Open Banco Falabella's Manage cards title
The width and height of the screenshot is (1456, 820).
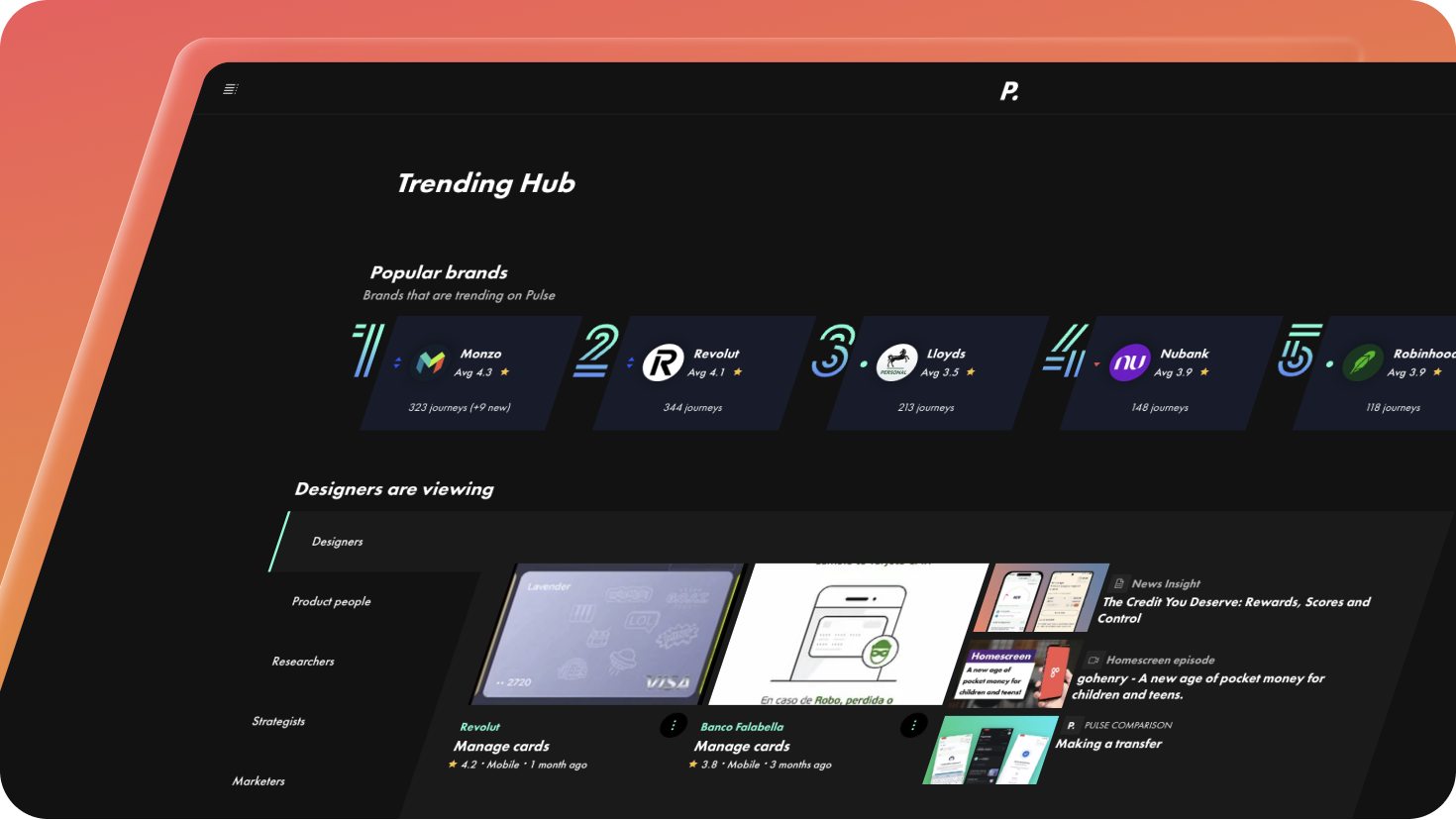(742, 746)
